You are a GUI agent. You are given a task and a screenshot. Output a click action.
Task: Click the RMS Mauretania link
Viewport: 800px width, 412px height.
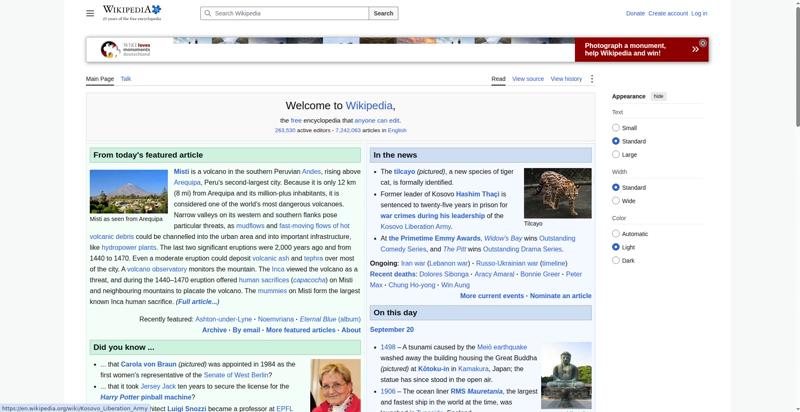pyautogui.click(x=477, y=391)
